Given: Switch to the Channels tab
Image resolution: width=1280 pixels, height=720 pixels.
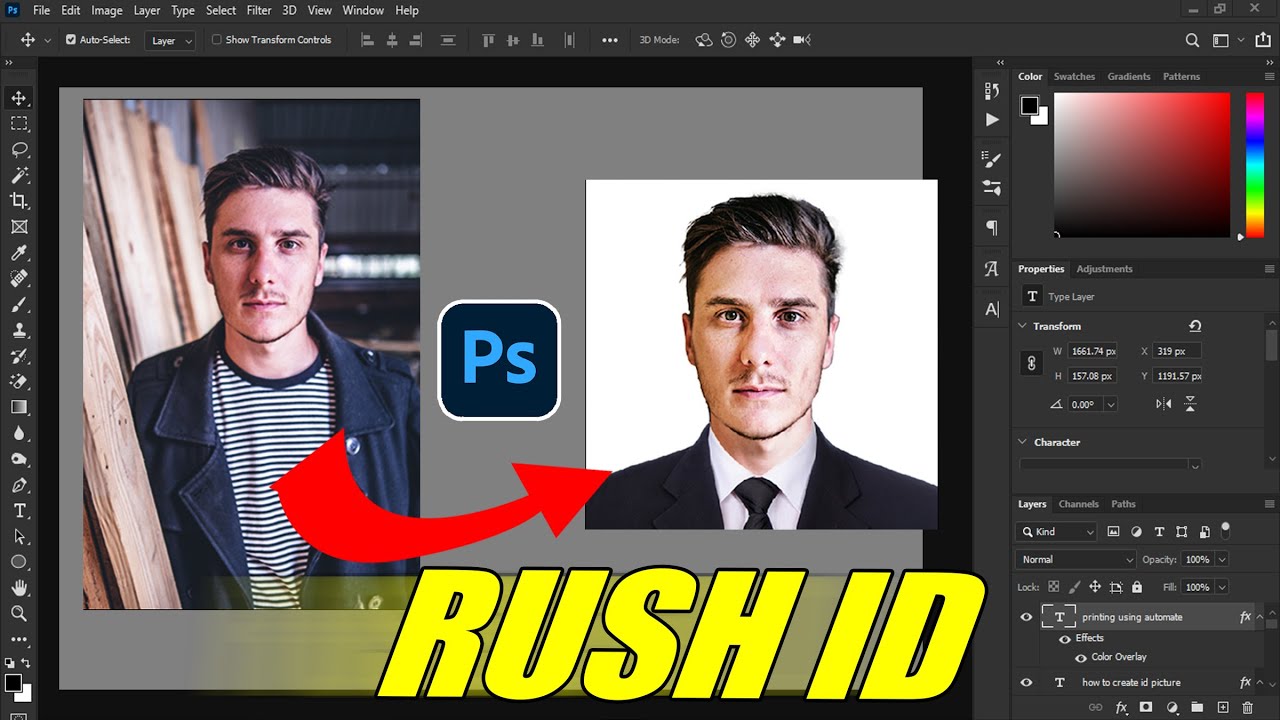Looking at the screenshot, I should 1079,504.
